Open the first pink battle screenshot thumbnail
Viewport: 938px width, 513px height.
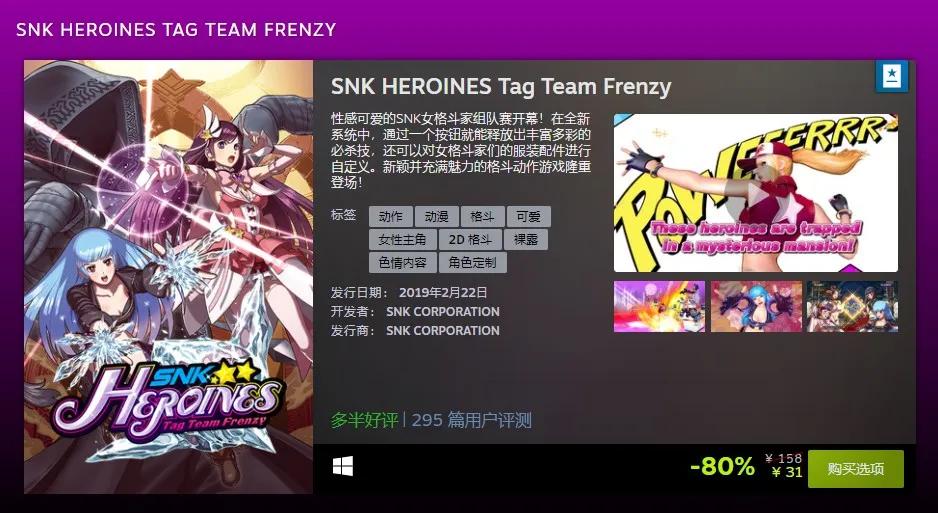point(659,306)
